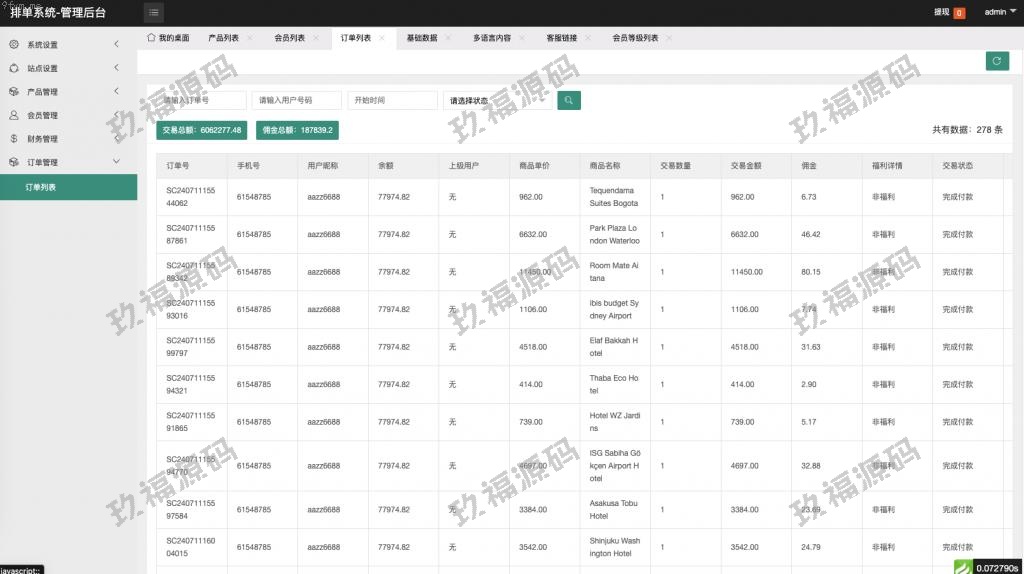
Task: Click the green search magnifier button
Action: tap(568, 100)
